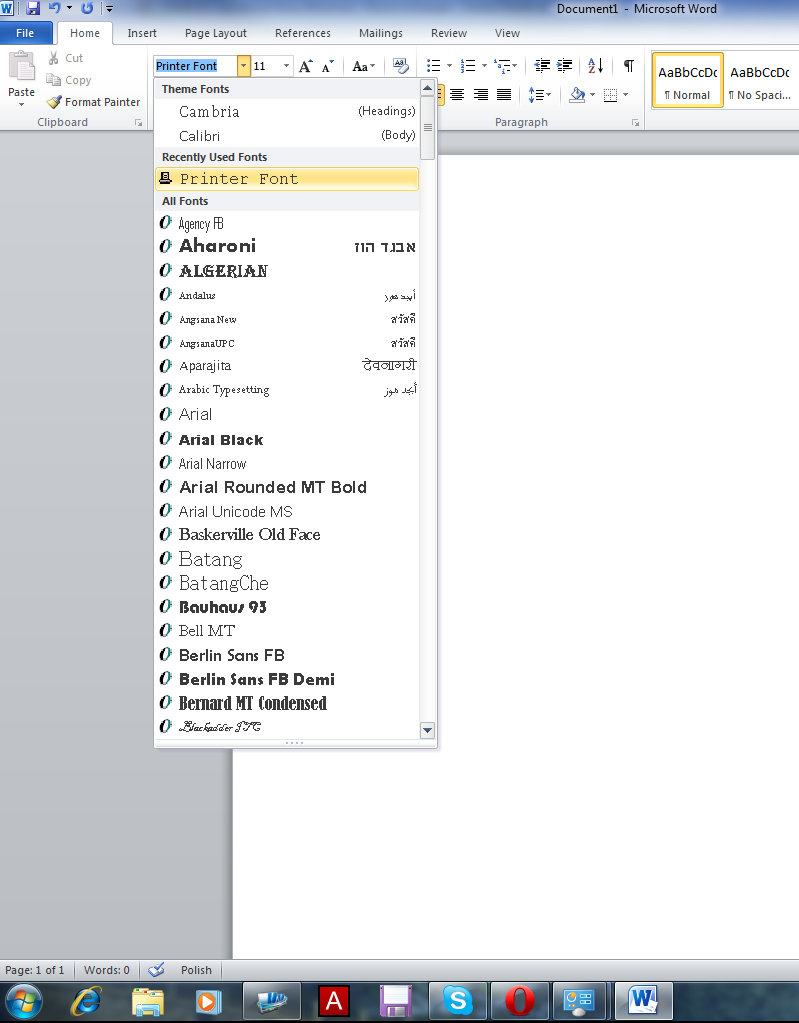799x1023 pixels.
Task: Open the Font Size dropdown arrow
Action: [286, 66]
